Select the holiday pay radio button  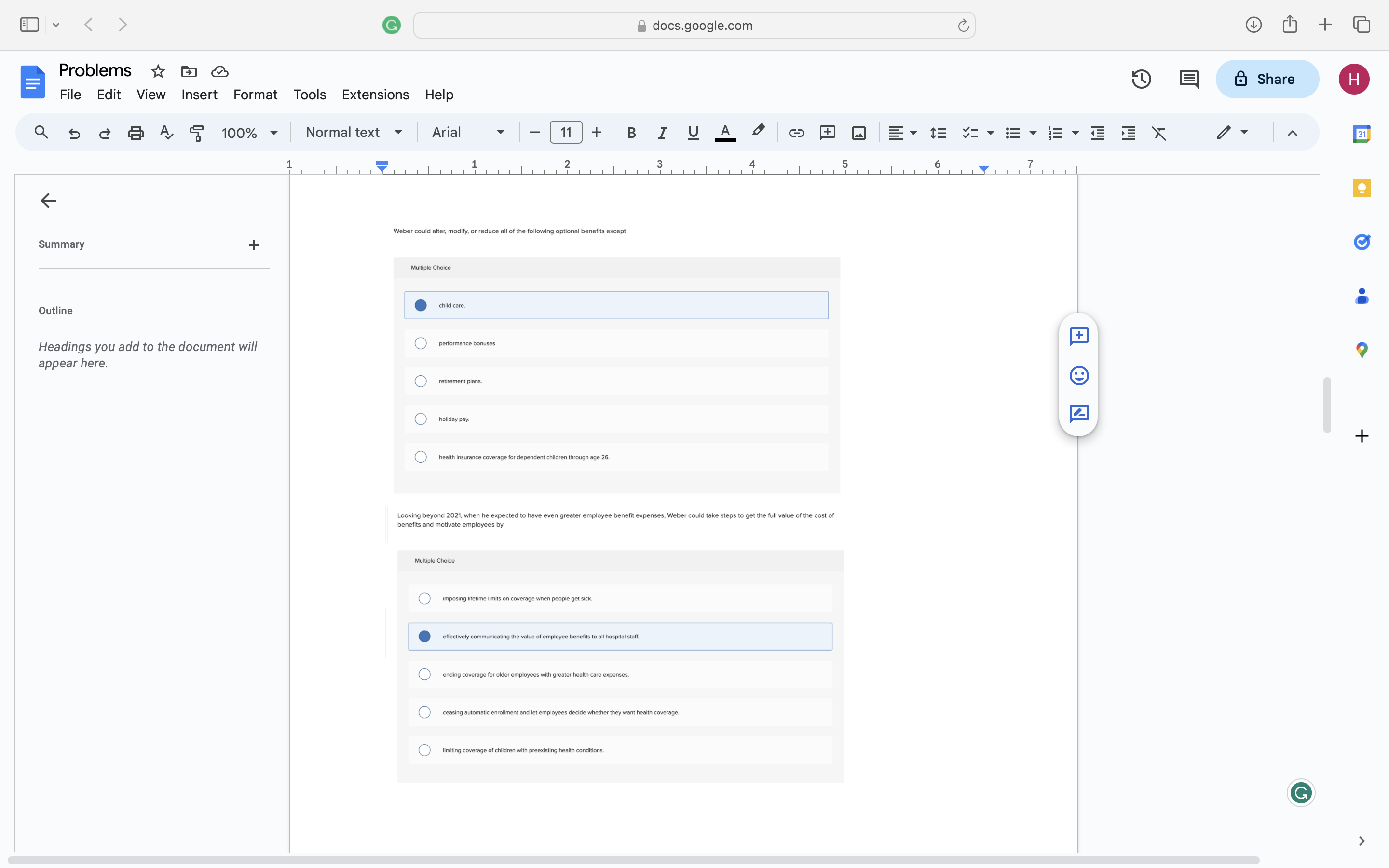(421, 419)
